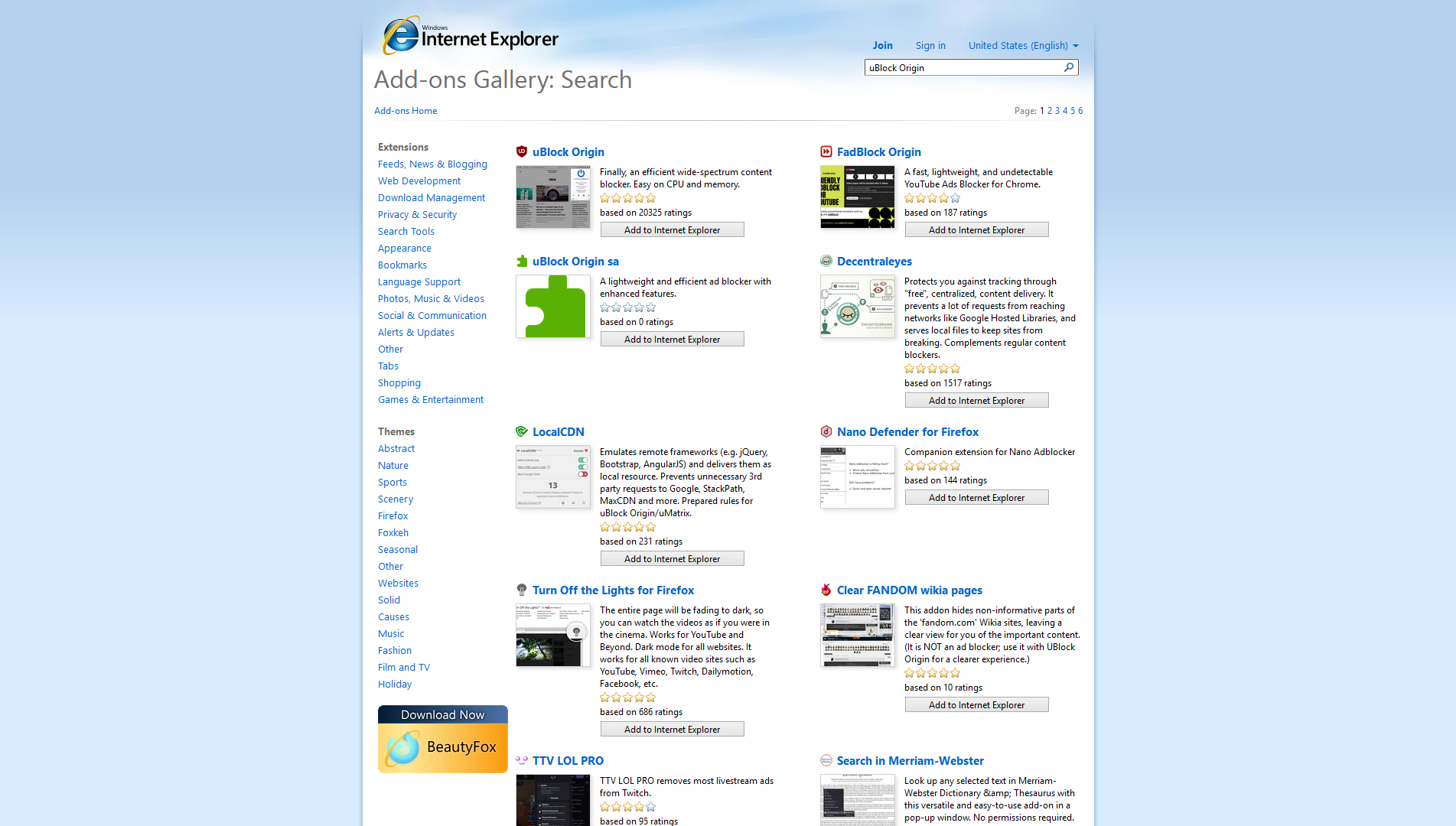Open the Nano Defender thumbnail

click(x=858, y=477)
